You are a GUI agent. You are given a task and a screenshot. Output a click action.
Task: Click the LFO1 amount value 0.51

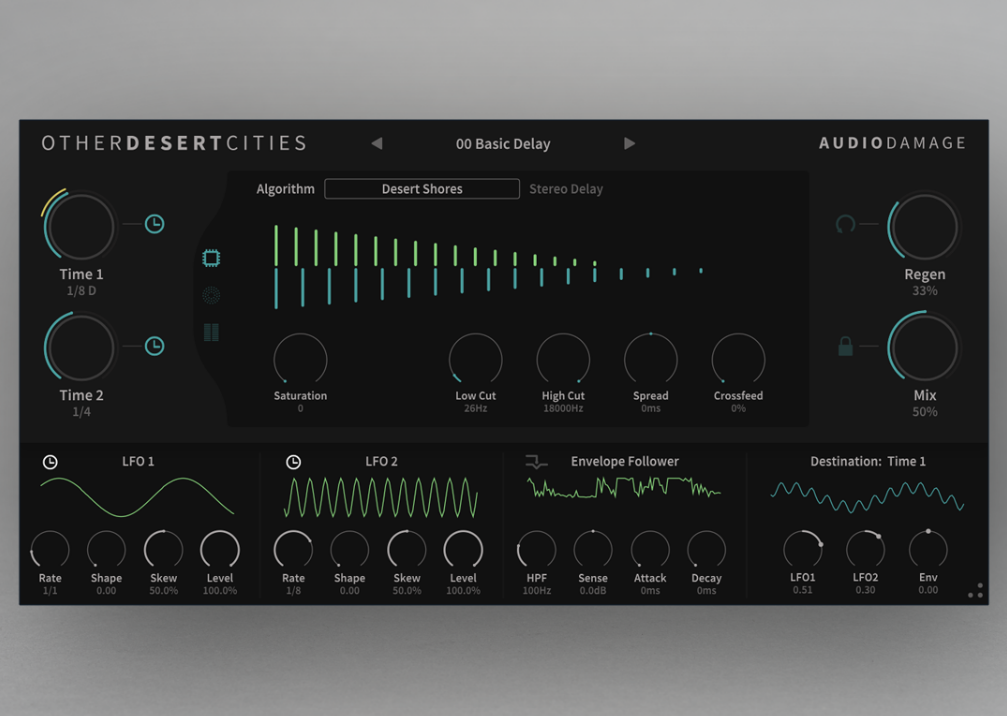(803, 590)
